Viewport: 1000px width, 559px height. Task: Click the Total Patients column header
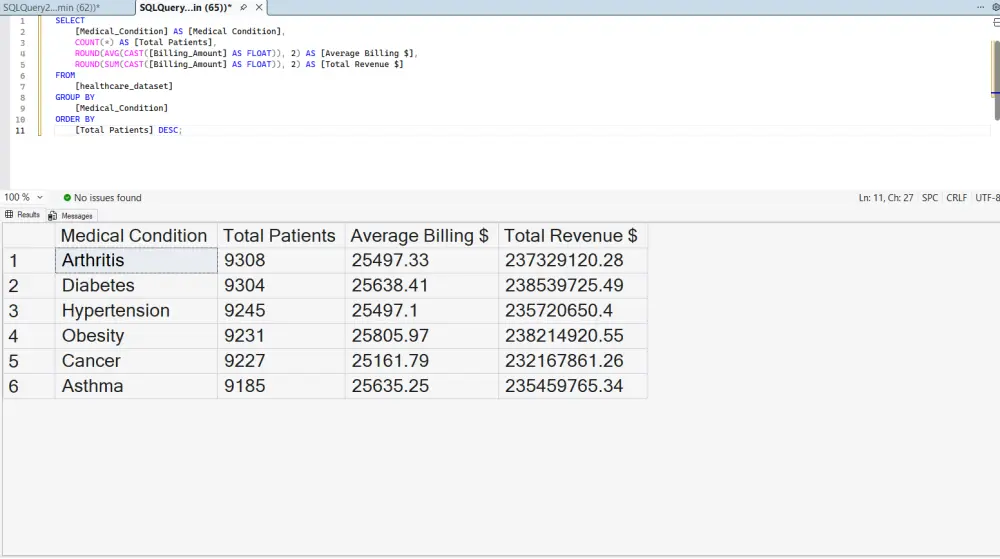[x=281, y=235]
